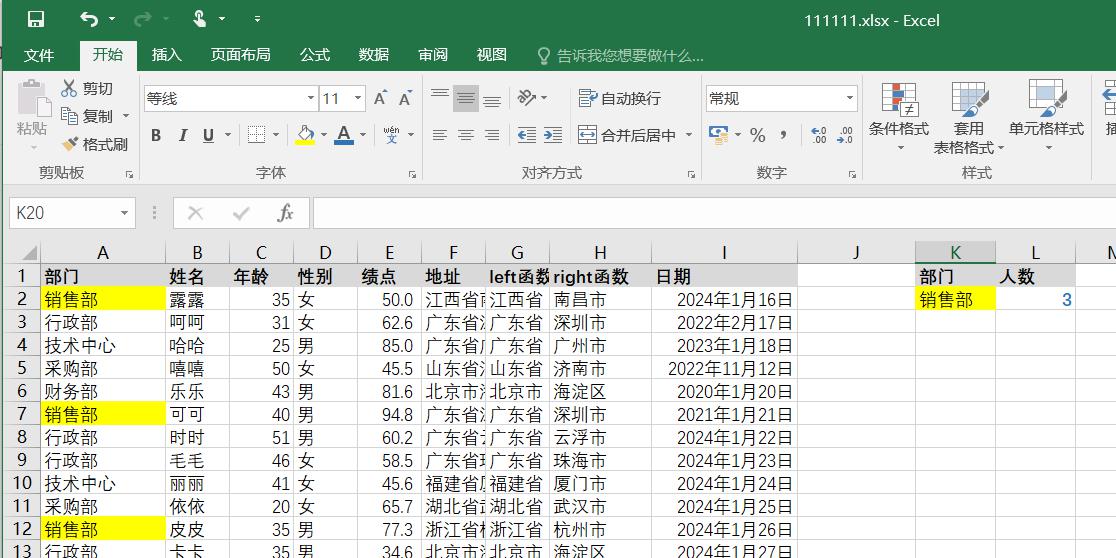Save the workbook with the floppy disk icon
This screenshot has height=558, width=1116.
tap(36, 19)
